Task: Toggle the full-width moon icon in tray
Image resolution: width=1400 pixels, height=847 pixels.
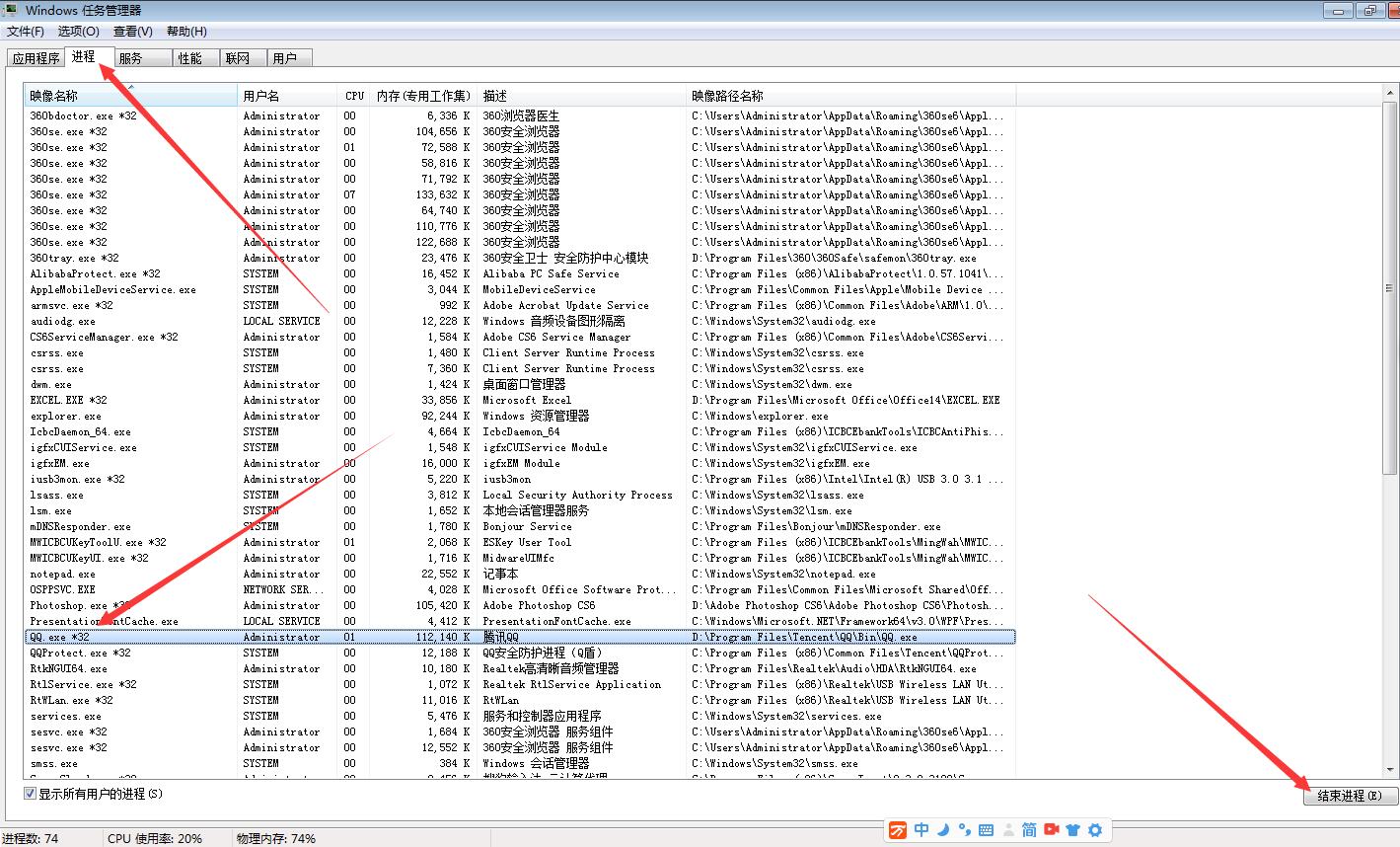Action: tap(943, 830)
